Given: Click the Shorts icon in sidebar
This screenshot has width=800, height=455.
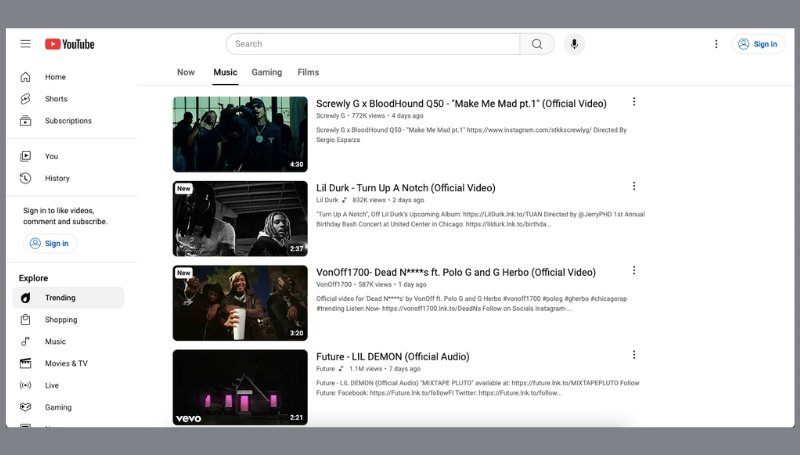Looking at the screenshot, I should coord(26,99).
